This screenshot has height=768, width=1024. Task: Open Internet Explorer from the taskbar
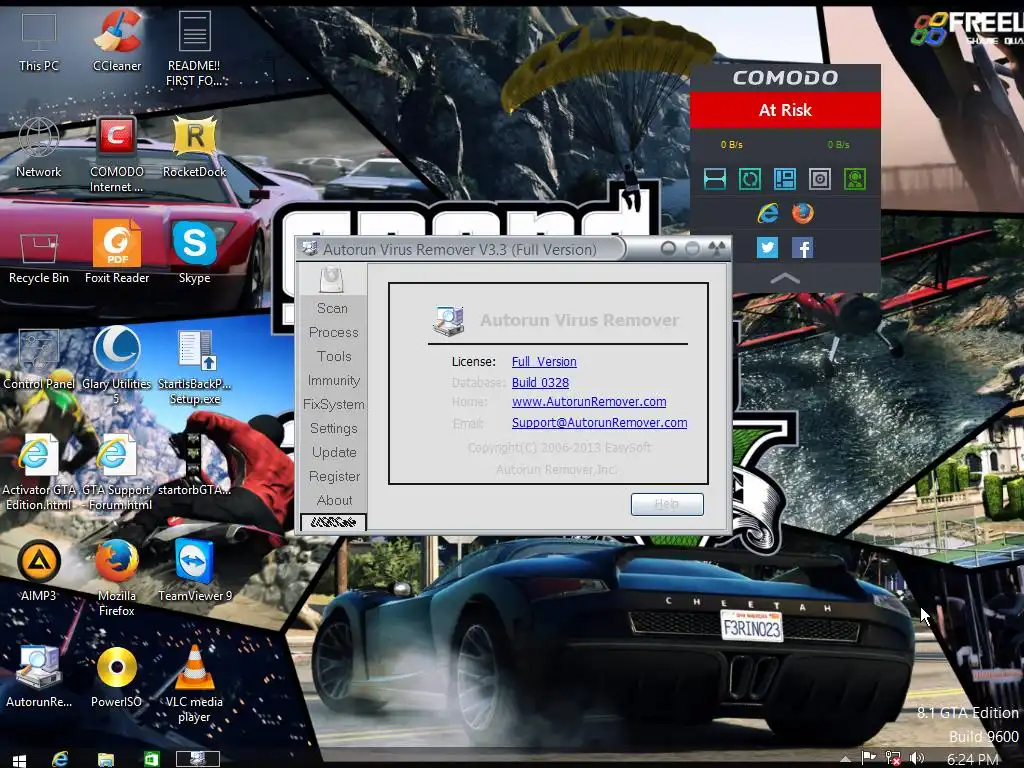(x=60, y=759)
